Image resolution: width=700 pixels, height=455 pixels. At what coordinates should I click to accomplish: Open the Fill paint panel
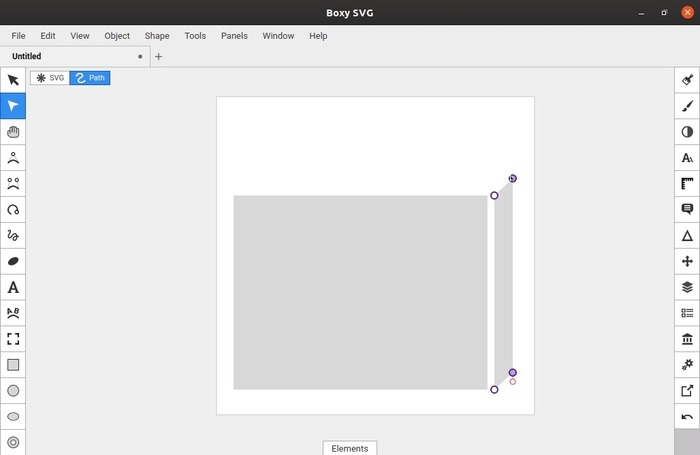point(687,80)
